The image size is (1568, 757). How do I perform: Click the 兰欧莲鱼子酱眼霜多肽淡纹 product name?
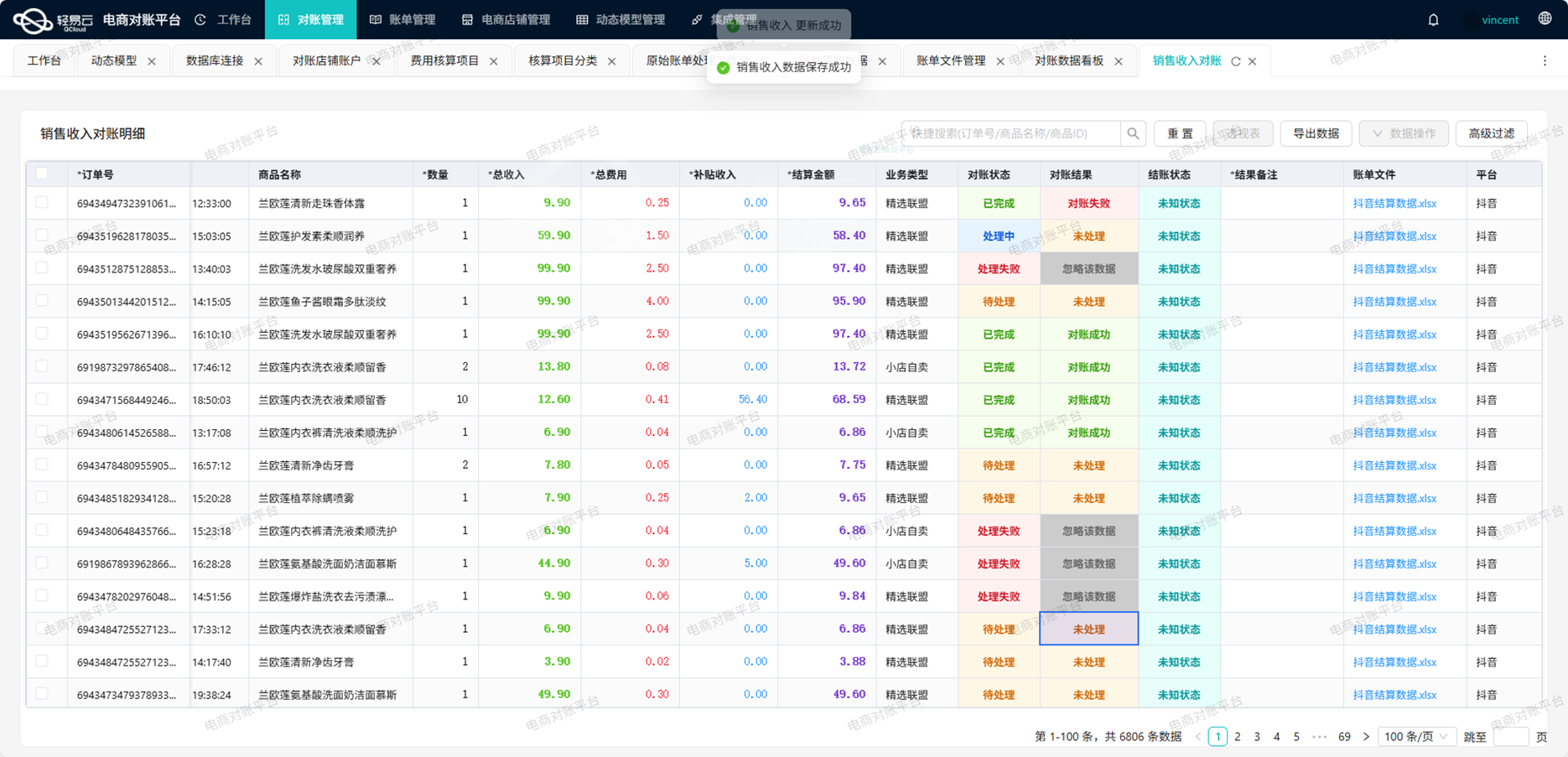[322, 302]
